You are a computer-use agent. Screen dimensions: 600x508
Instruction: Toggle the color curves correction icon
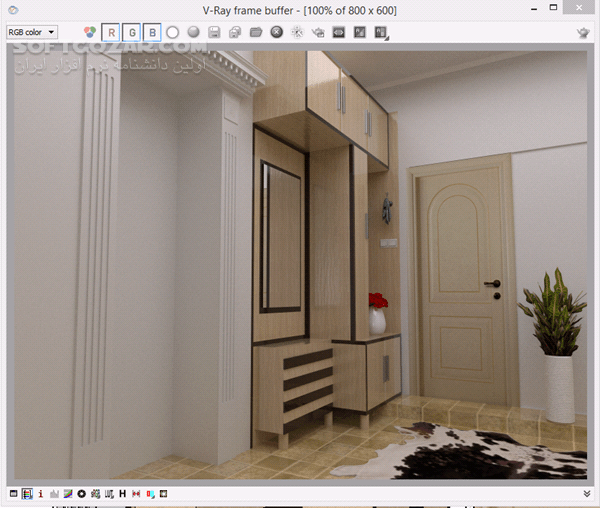pos(68,494)
